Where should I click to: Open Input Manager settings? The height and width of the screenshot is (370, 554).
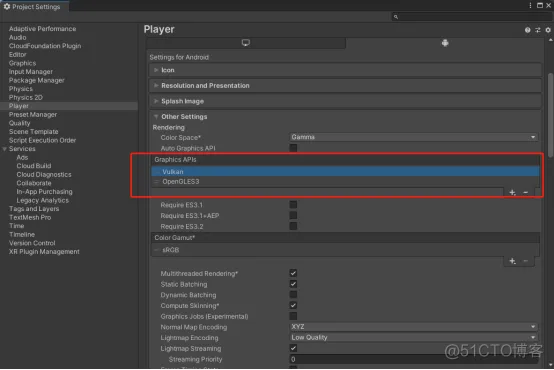pos(31,72)
